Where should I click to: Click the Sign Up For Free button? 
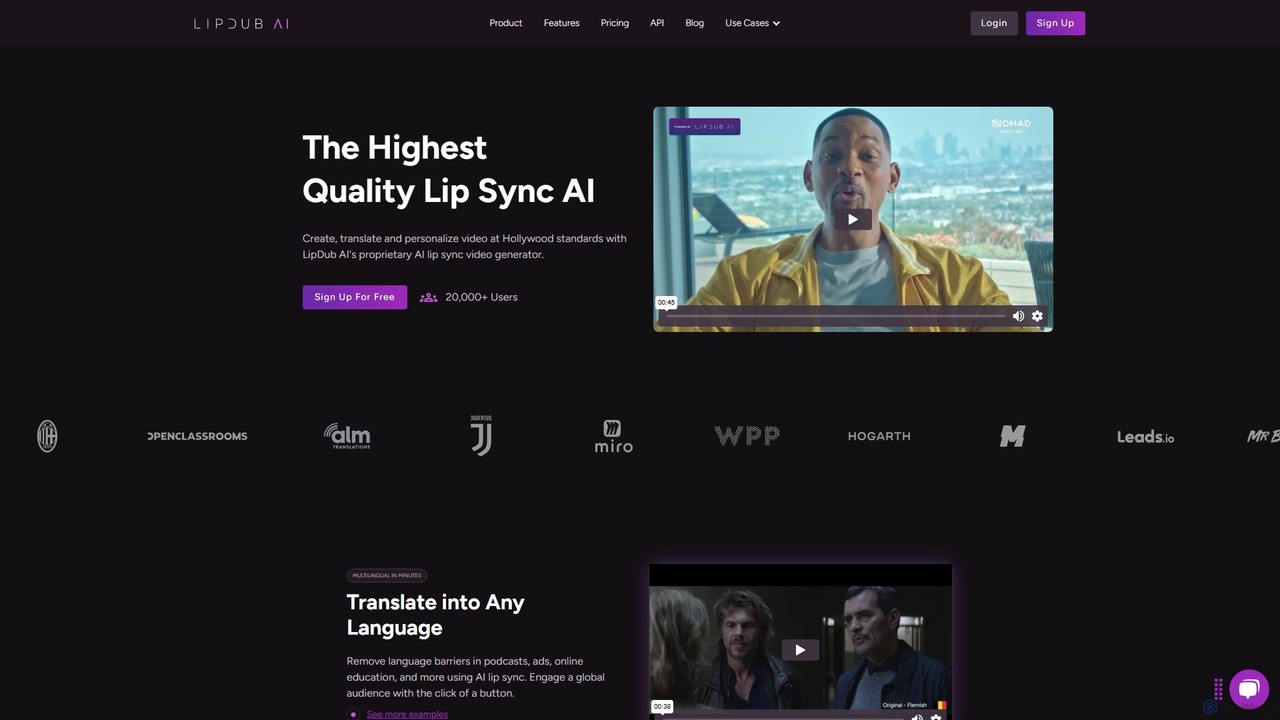point(355,297)
